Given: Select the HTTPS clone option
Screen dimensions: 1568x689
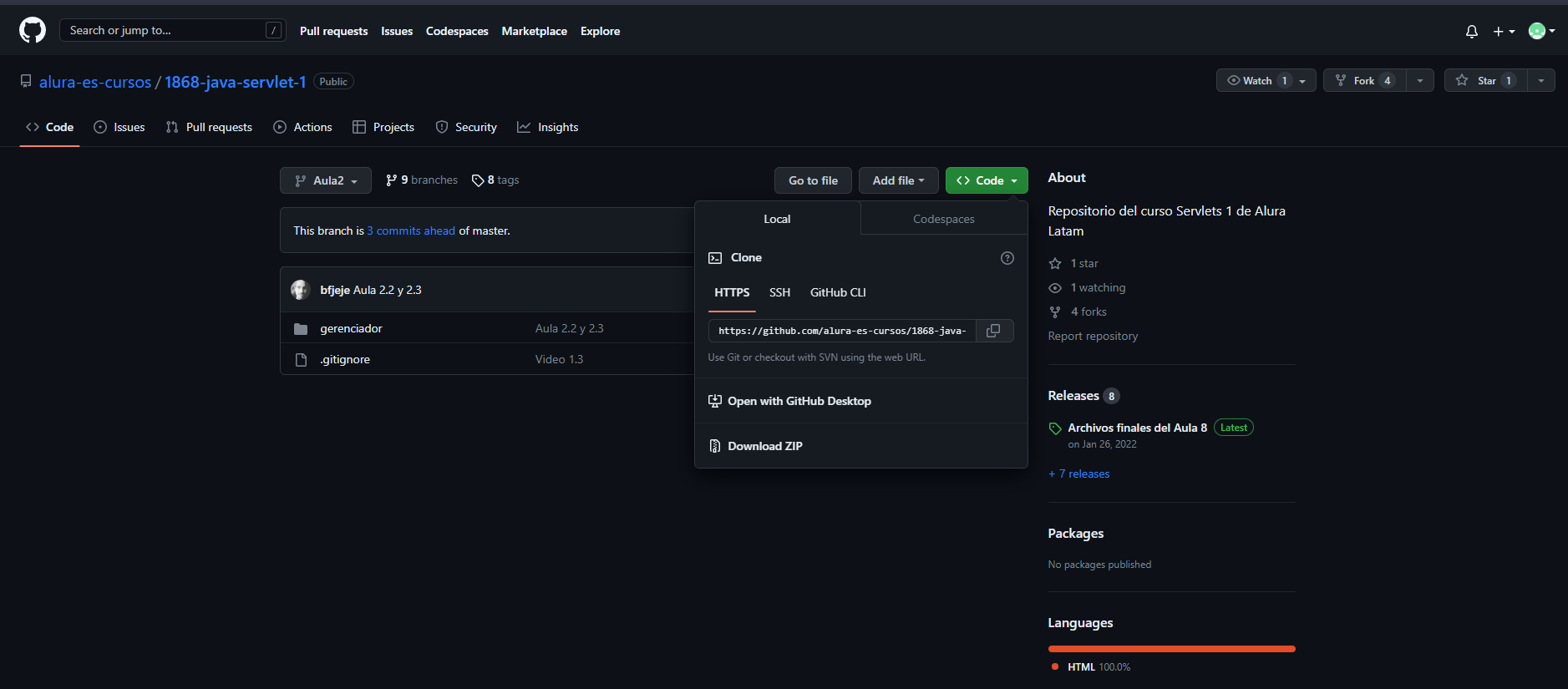Looking at the screenshot, I should 732,292.
